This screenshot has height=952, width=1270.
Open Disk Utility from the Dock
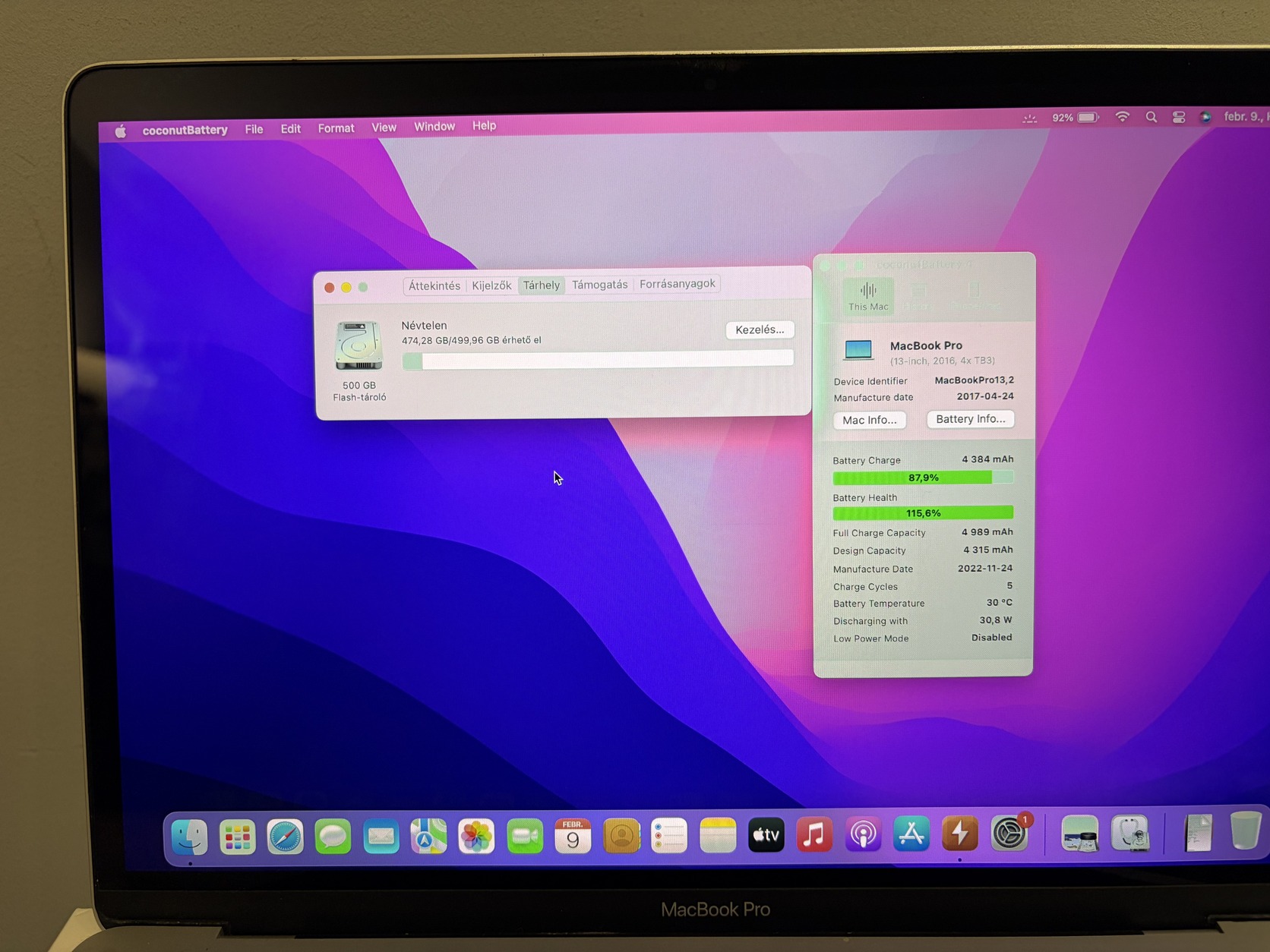[x=1129, y=833]
